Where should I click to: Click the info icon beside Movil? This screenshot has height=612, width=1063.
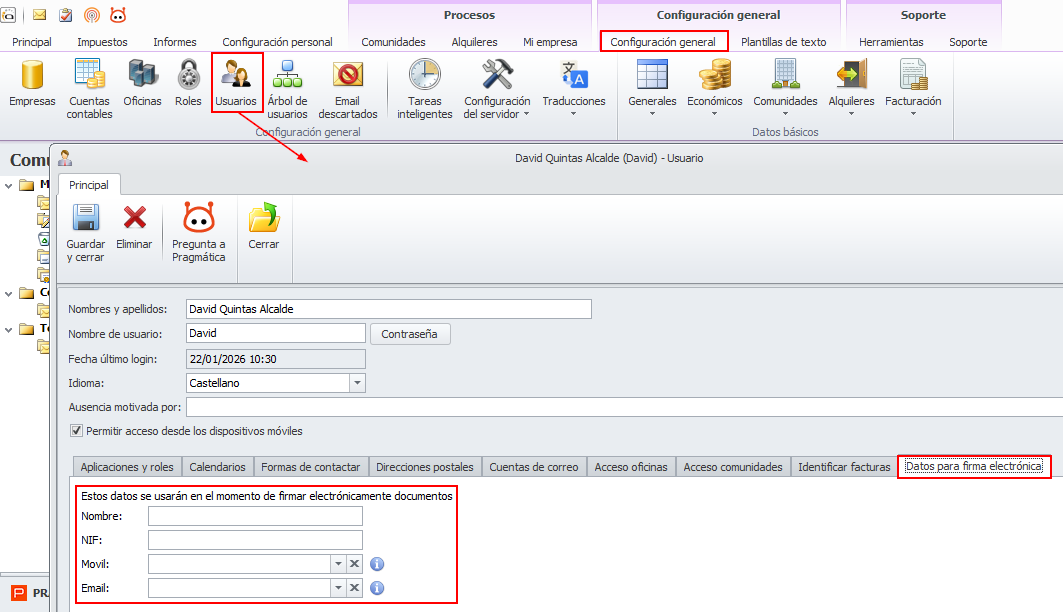[x=377, y=564]
